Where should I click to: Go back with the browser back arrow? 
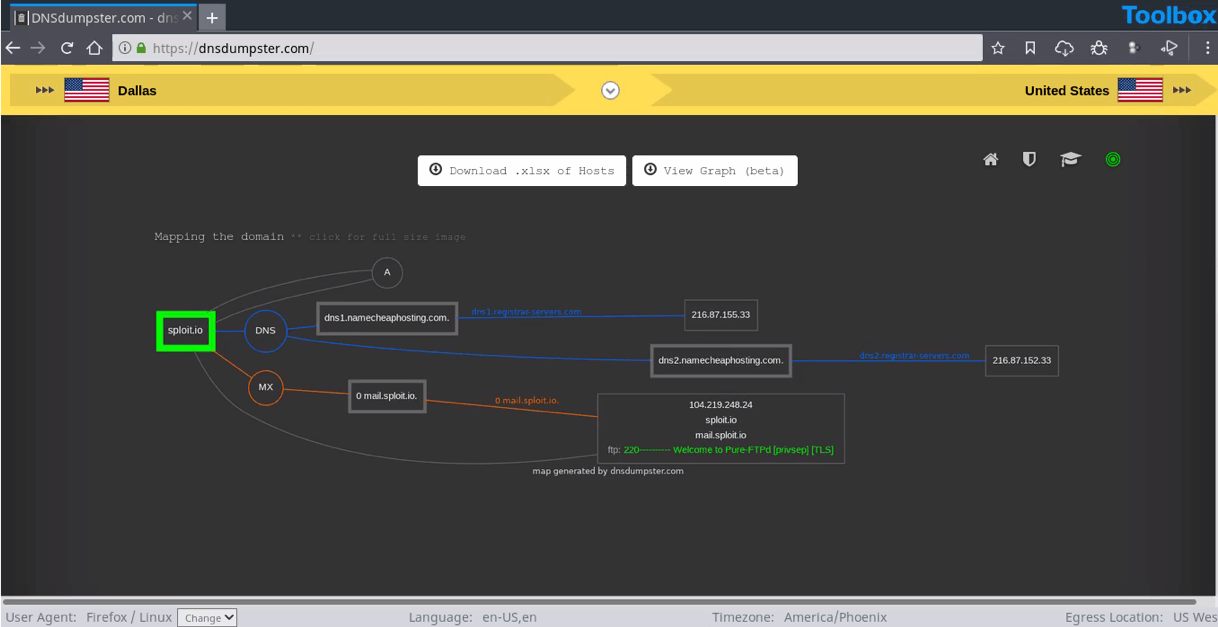tap(13, 48)
